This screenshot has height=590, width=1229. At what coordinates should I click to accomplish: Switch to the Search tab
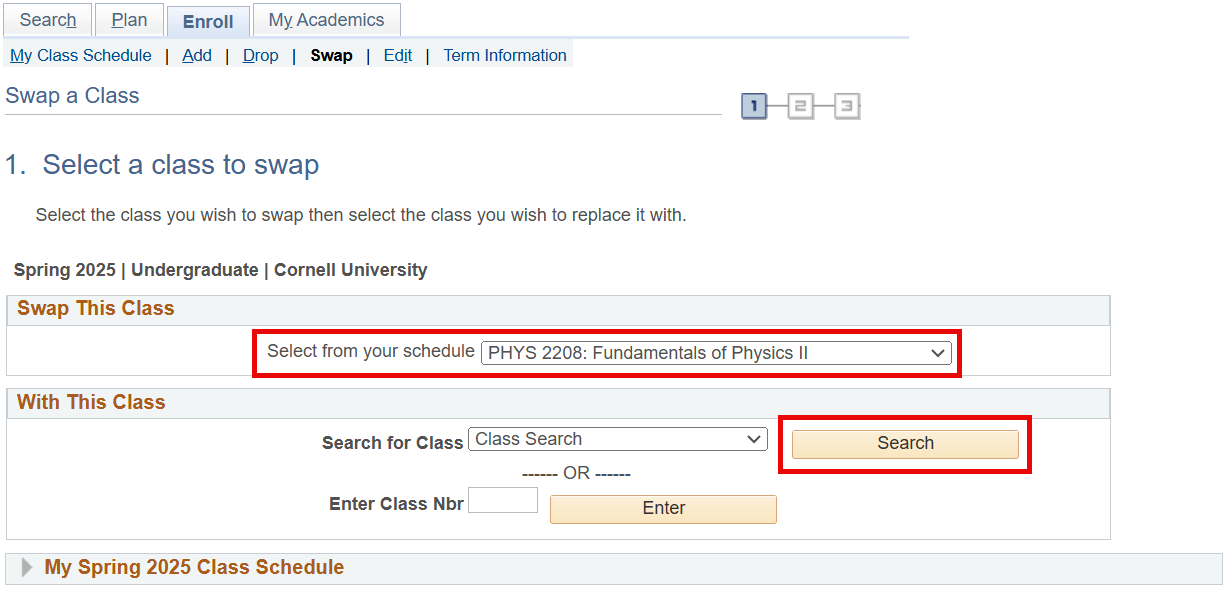click(48, 20)
